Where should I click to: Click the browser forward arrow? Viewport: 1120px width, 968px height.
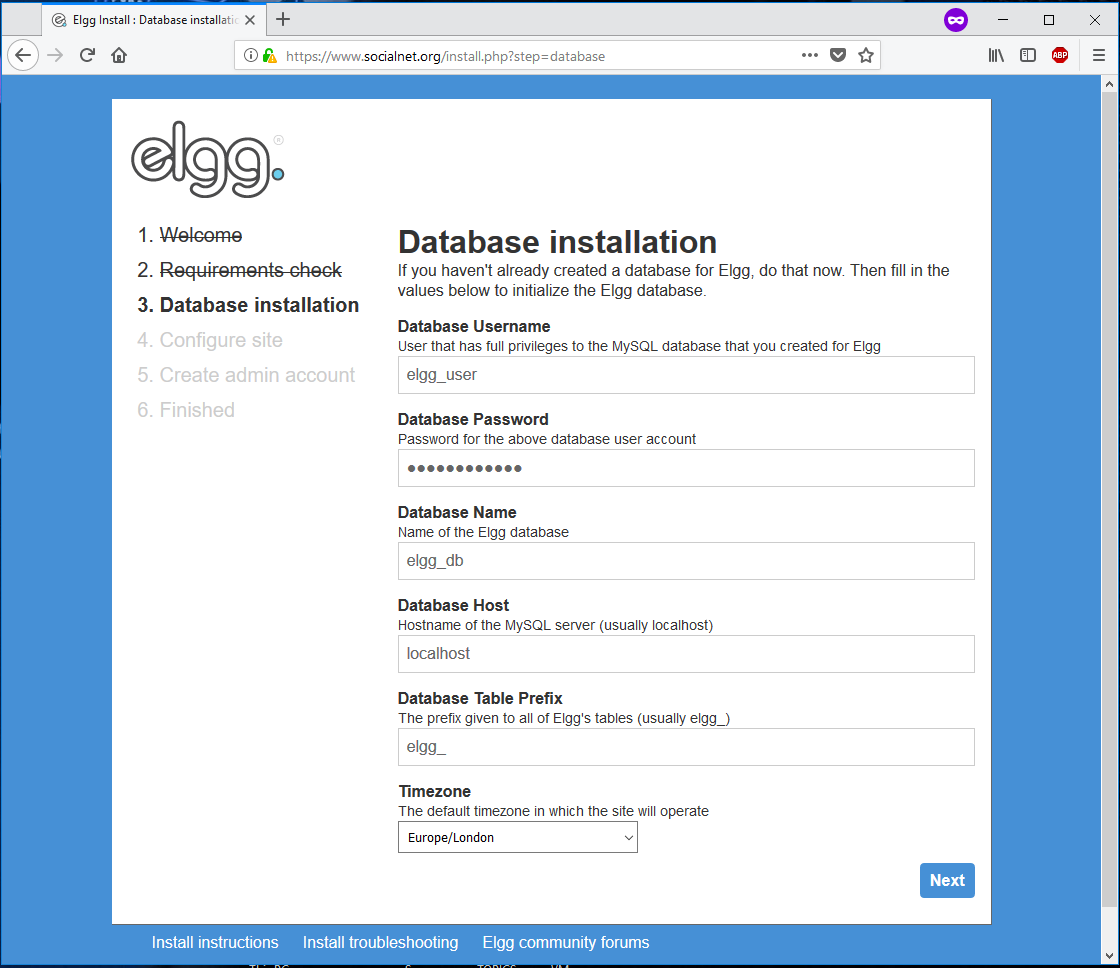55,55
